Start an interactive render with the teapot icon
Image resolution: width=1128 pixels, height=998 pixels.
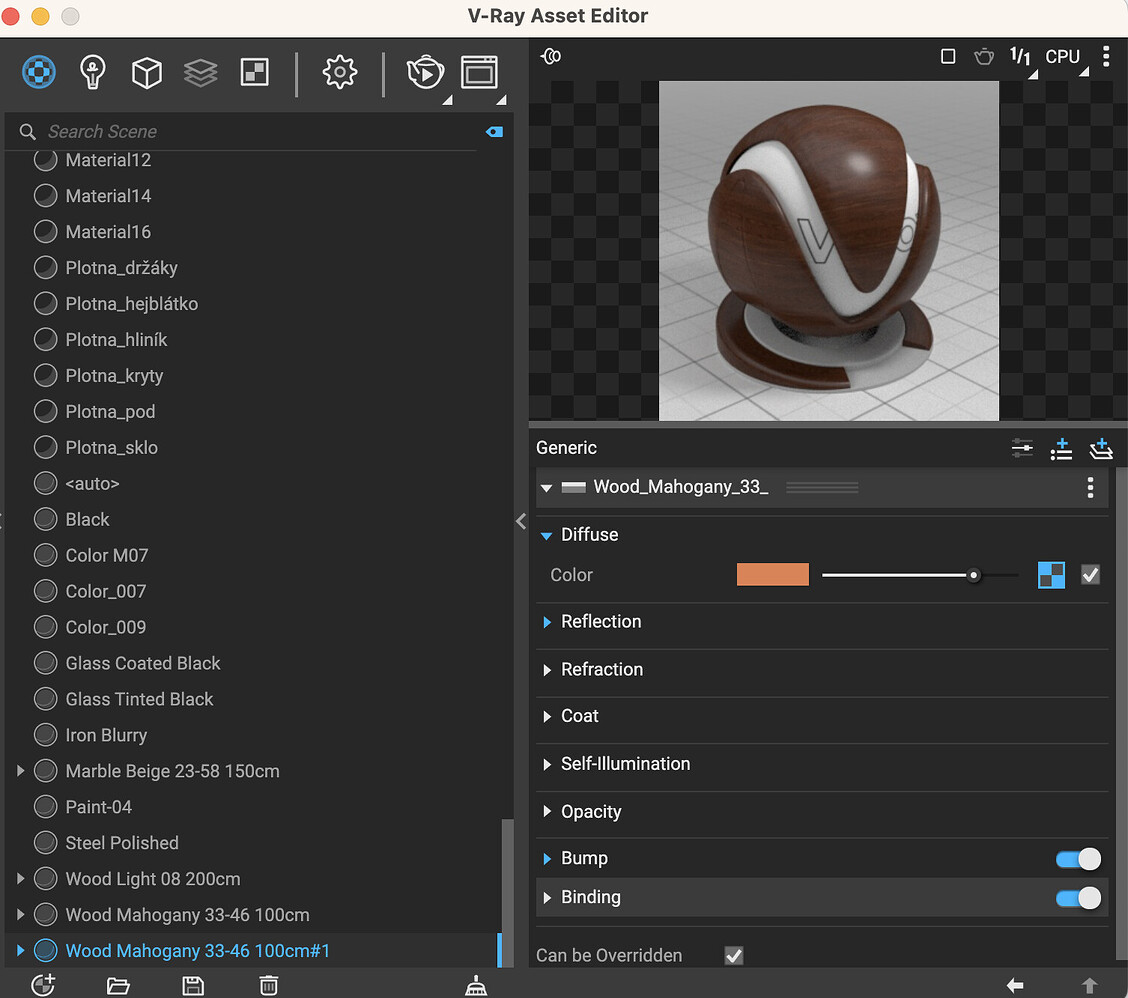coord(425,72)
